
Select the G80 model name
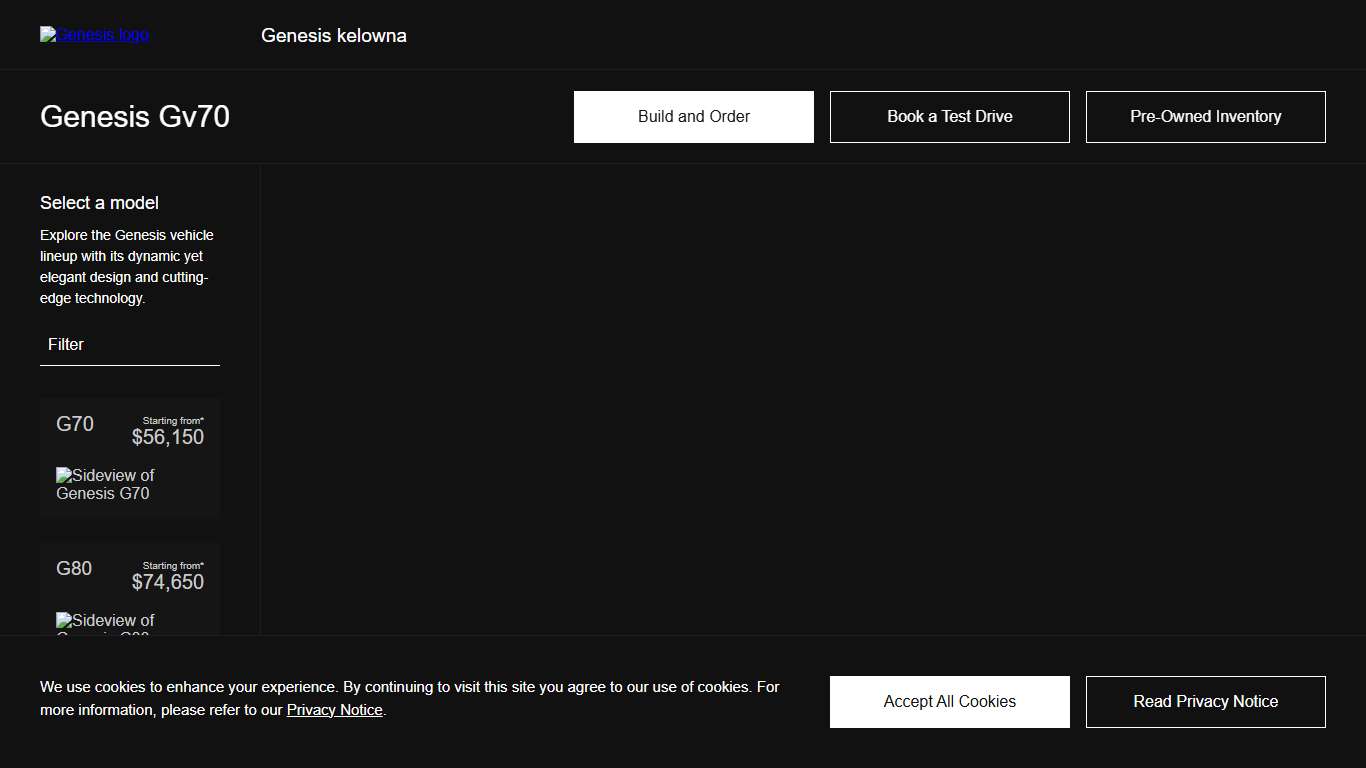[x=74, y=569]
